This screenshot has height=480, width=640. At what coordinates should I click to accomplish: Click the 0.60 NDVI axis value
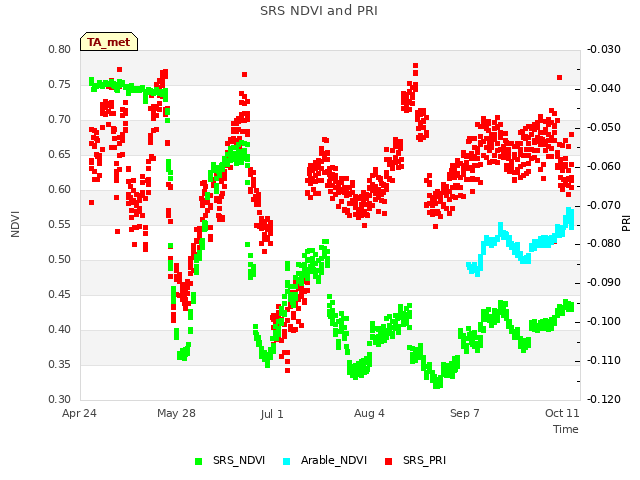[x=60, y=189]
